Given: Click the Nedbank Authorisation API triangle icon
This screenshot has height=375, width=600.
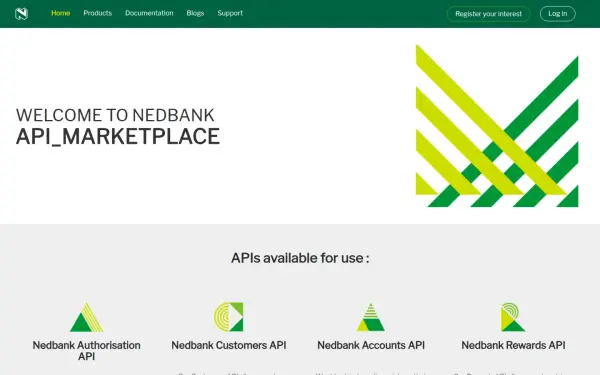Looking at the screenshot, I should point(86,317).
